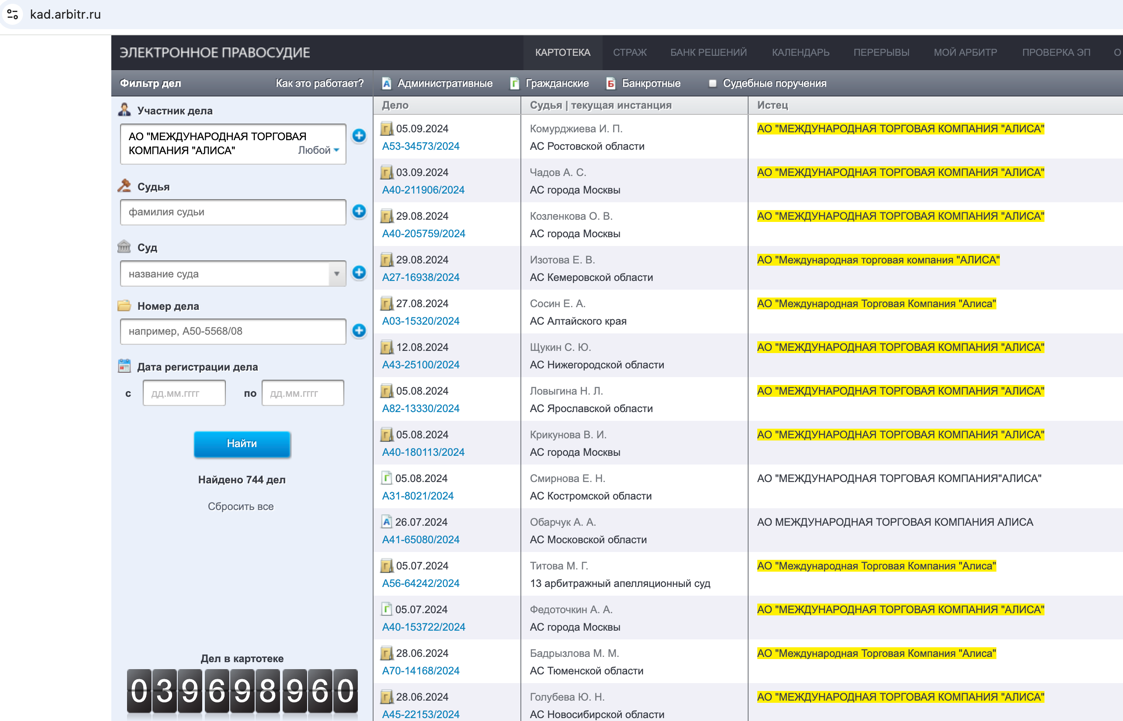Image resolution: width=1123 pixels, height=721 pixels.
Task: Switch to the Страж tab
Action: click(x=630, y=52)
